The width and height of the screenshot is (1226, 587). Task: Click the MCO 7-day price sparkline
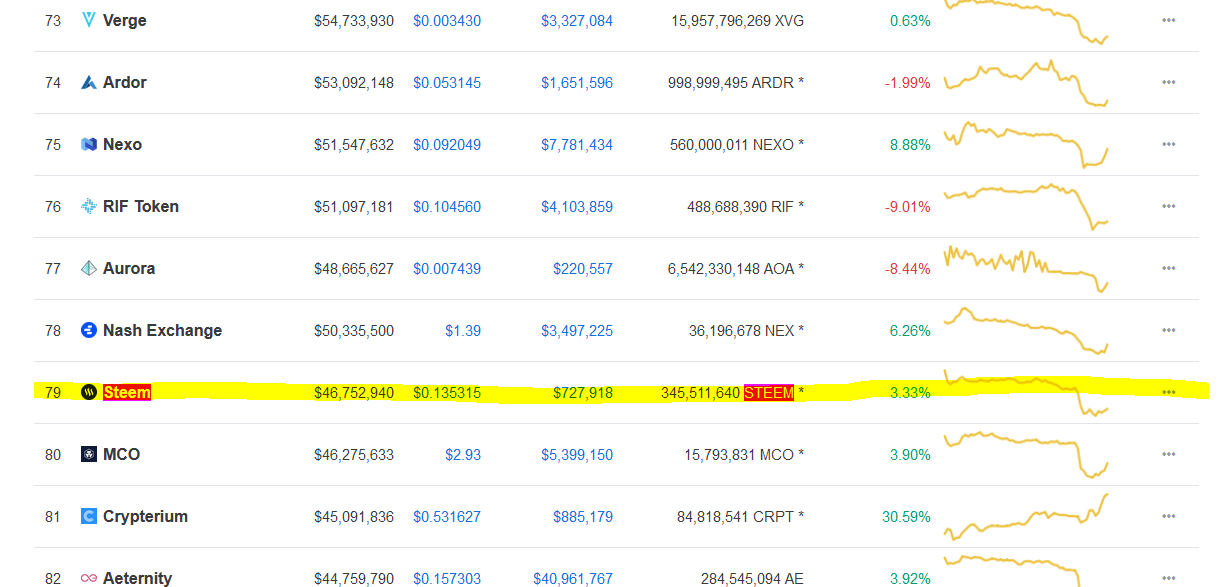pyautogui.click(x=1026, y=455)
